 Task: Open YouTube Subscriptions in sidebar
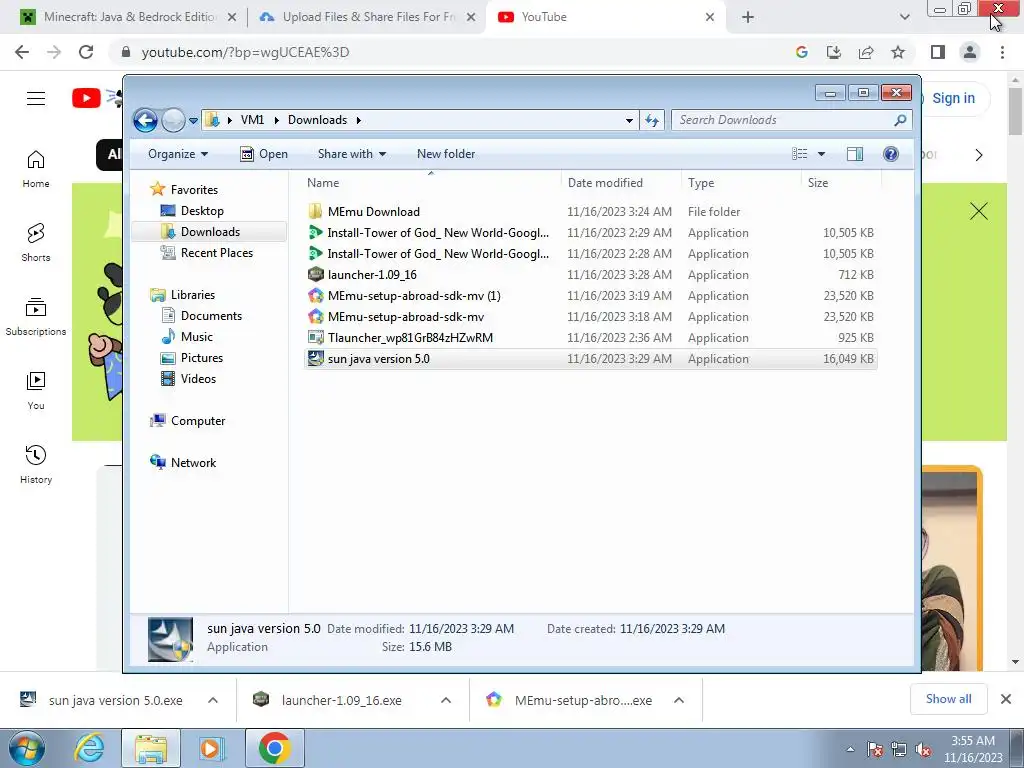(x=36, y=317)
